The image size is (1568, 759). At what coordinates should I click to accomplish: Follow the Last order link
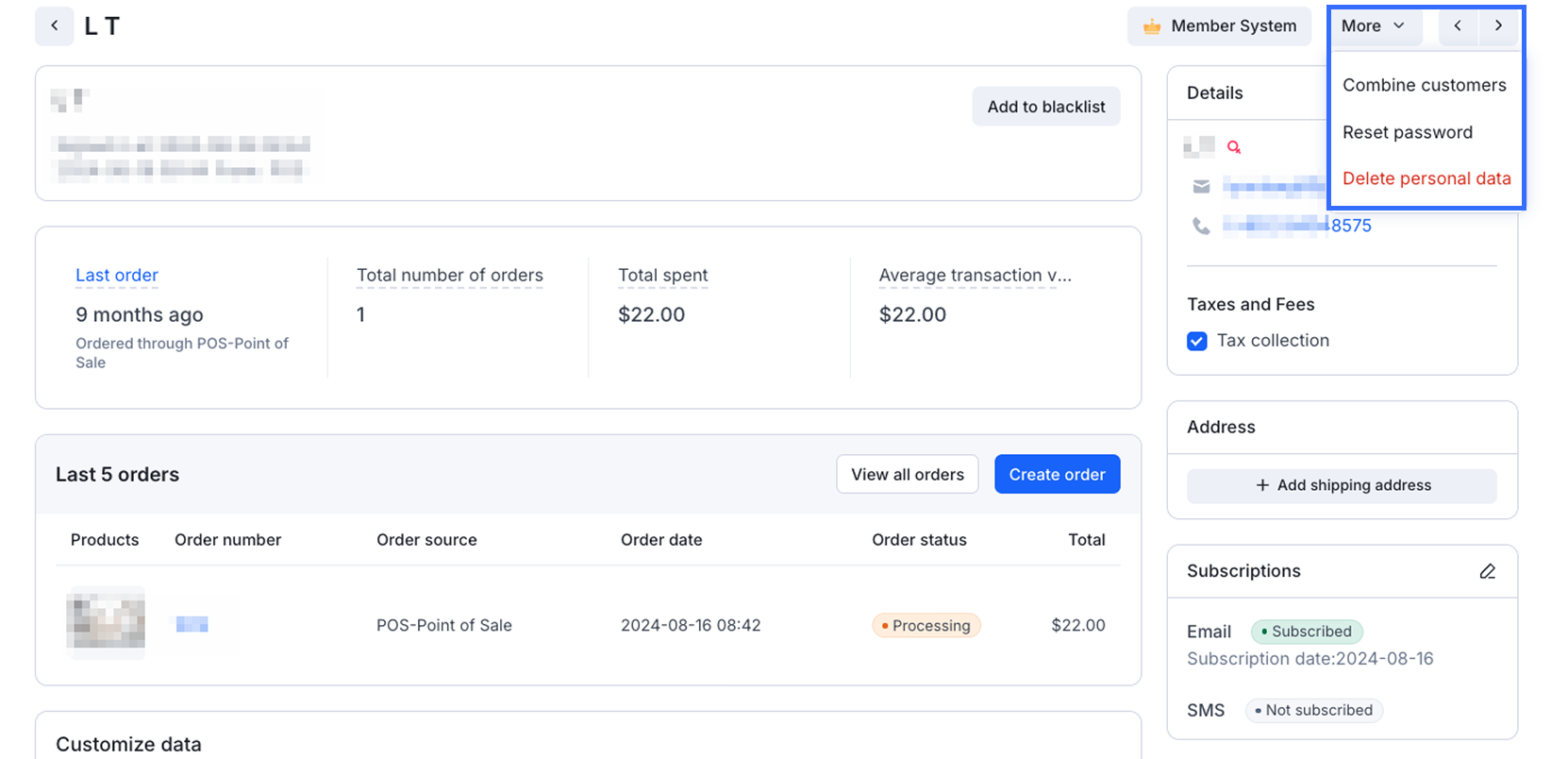[x=117, y=275]
